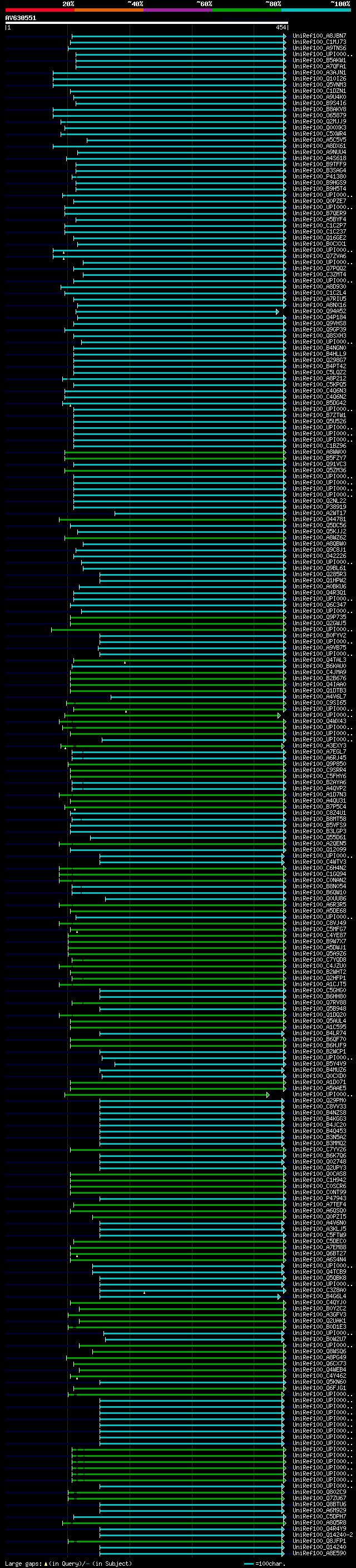356x1568 pixels.
Task: Select hit label UniRef100_B0CXX1
Action: [319, 244]
